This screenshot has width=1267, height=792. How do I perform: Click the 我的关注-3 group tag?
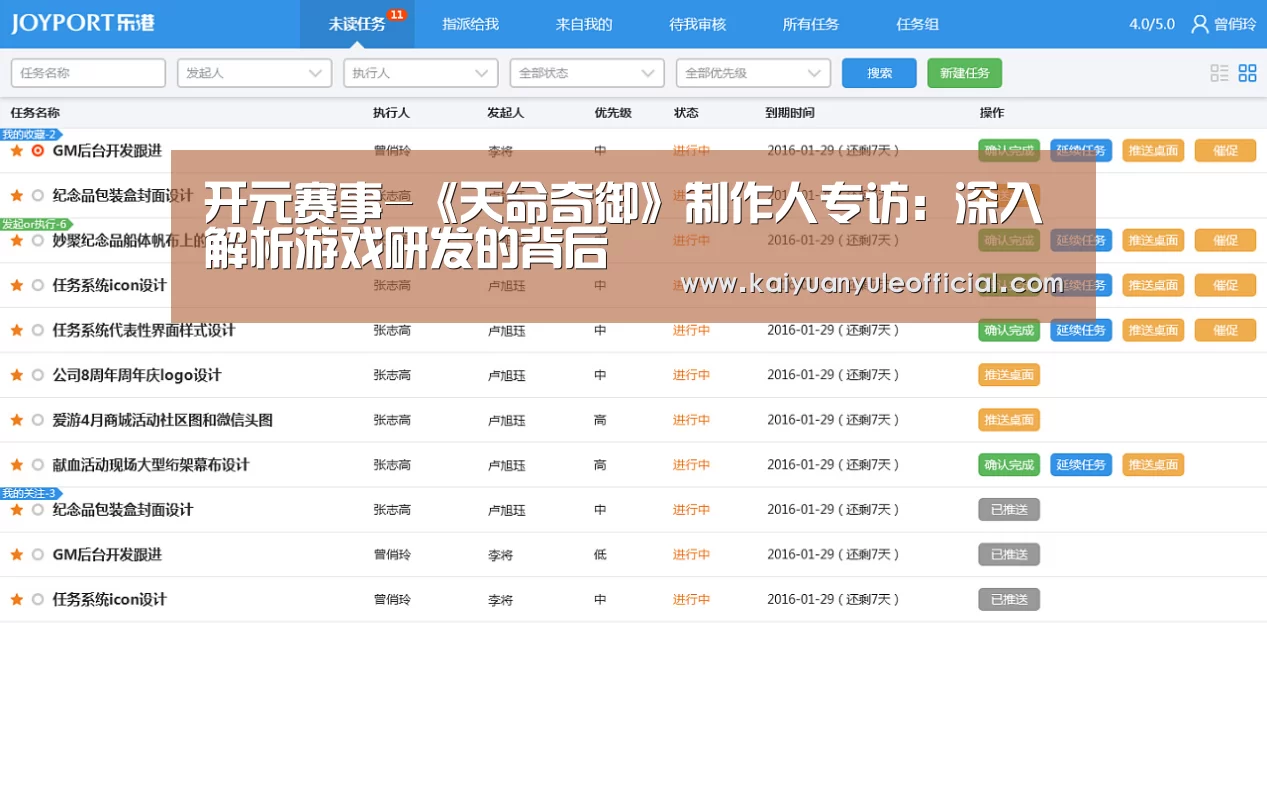click(31, 493)
